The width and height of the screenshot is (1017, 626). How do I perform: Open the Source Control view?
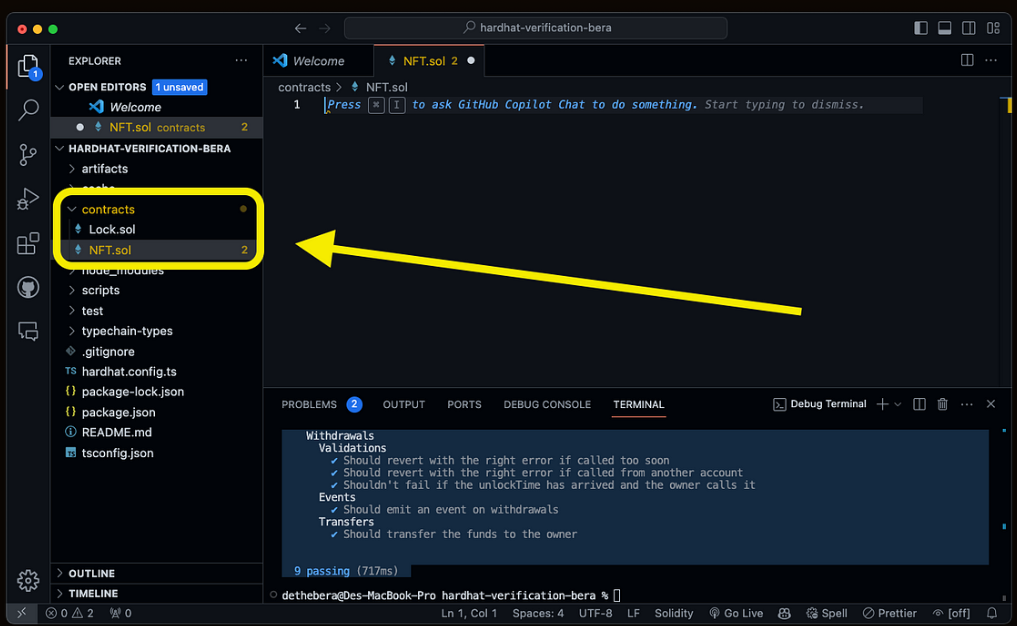pos(28,154)
